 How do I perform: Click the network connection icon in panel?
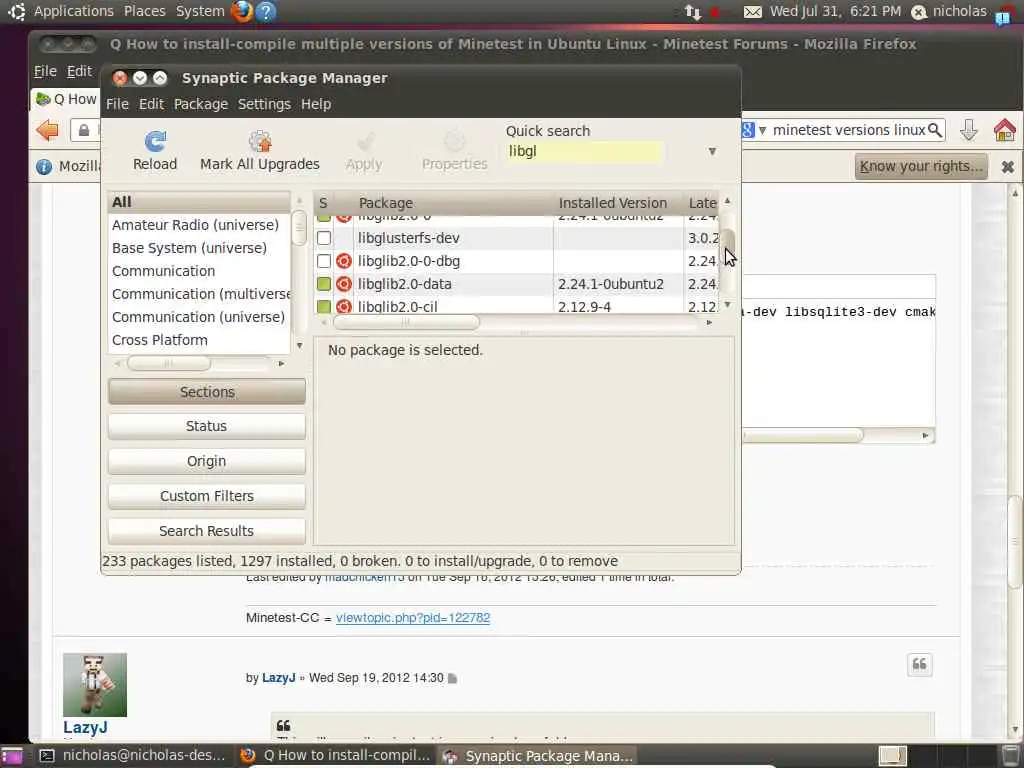(x=692, y=12)
